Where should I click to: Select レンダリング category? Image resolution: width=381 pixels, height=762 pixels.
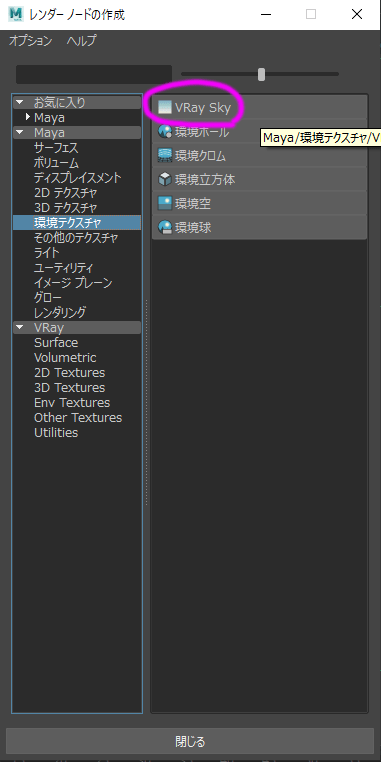tap(60, 312)
